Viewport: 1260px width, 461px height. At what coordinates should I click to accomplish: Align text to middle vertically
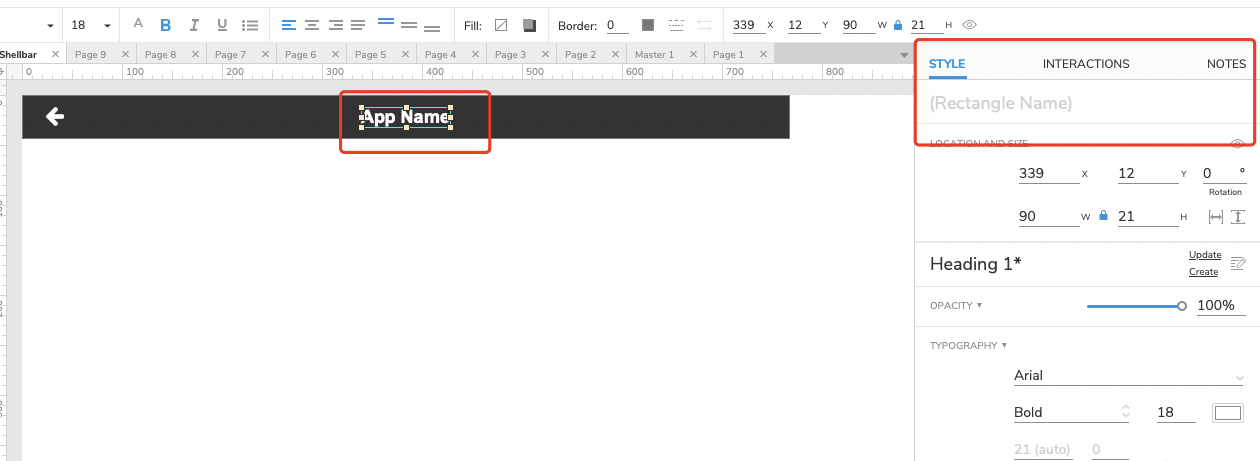tap(408, 25)
